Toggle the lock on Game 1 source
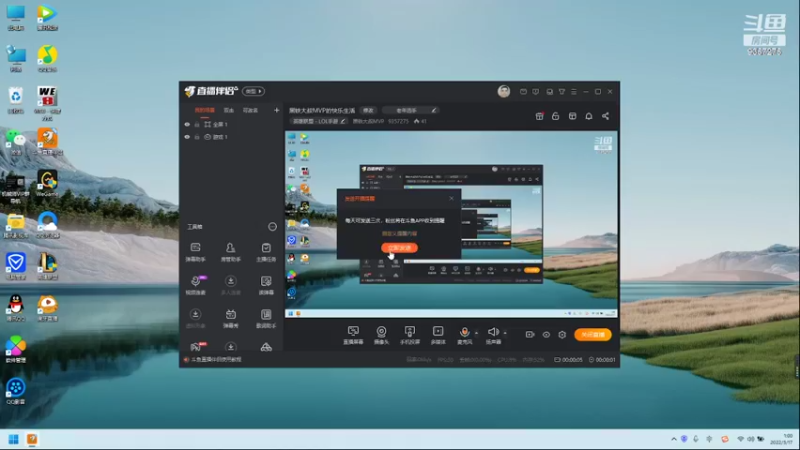 (197, 137)
